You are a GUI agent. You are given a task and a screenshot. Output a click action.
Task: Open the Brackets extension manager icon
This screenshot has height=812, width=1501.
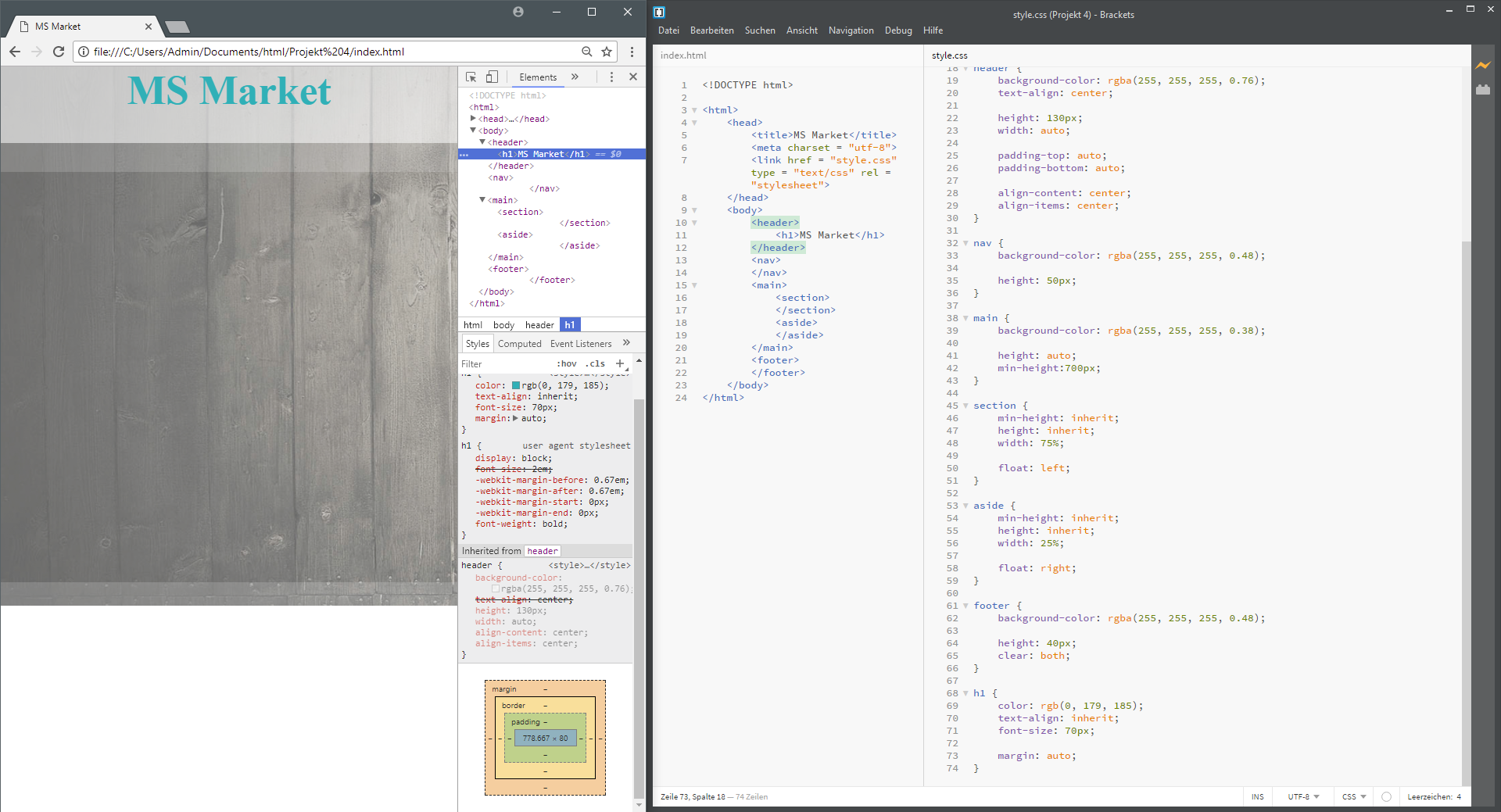pos(1484,90)
